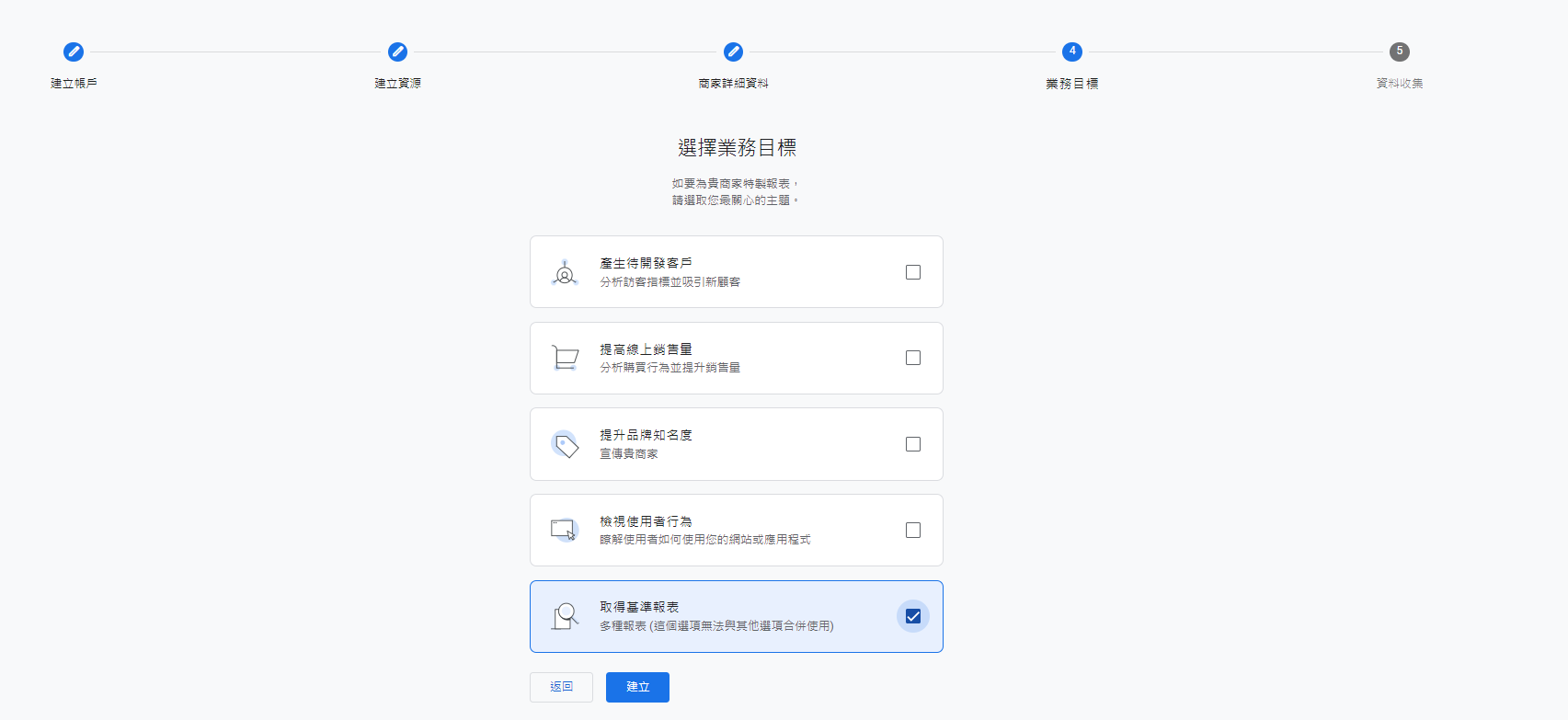Click the 產生待開發客戶 lead icon
1568x720 pixels.
click(565, 273)
